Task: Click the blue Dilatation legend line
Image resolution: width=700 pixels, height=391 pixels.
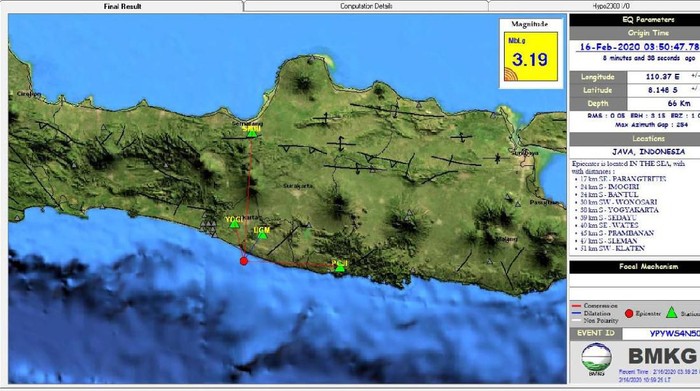Action: click(x=576, y=313)
